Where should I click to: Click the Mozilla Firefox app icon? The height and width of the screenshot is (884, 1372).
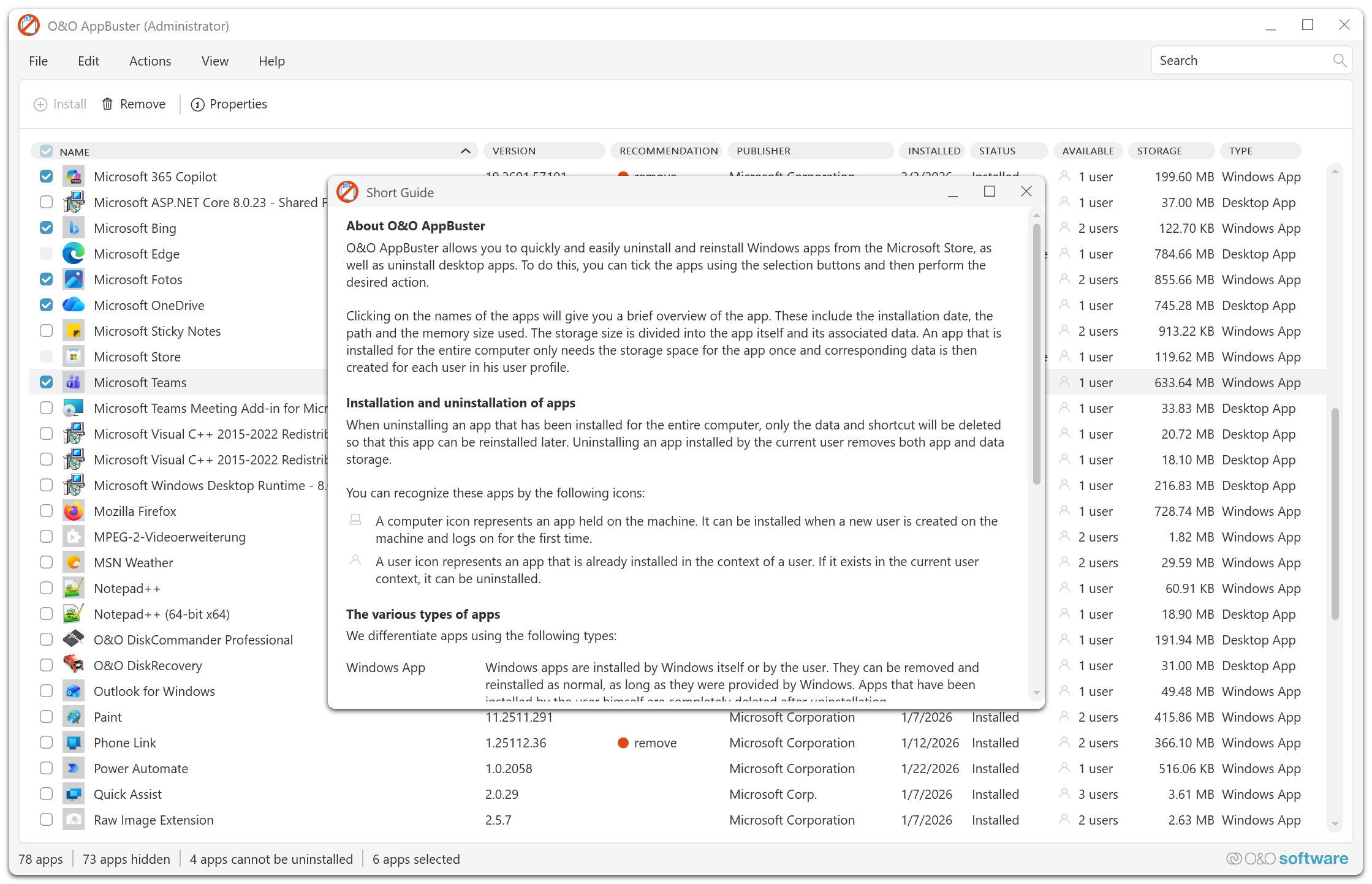click(74, 511)
